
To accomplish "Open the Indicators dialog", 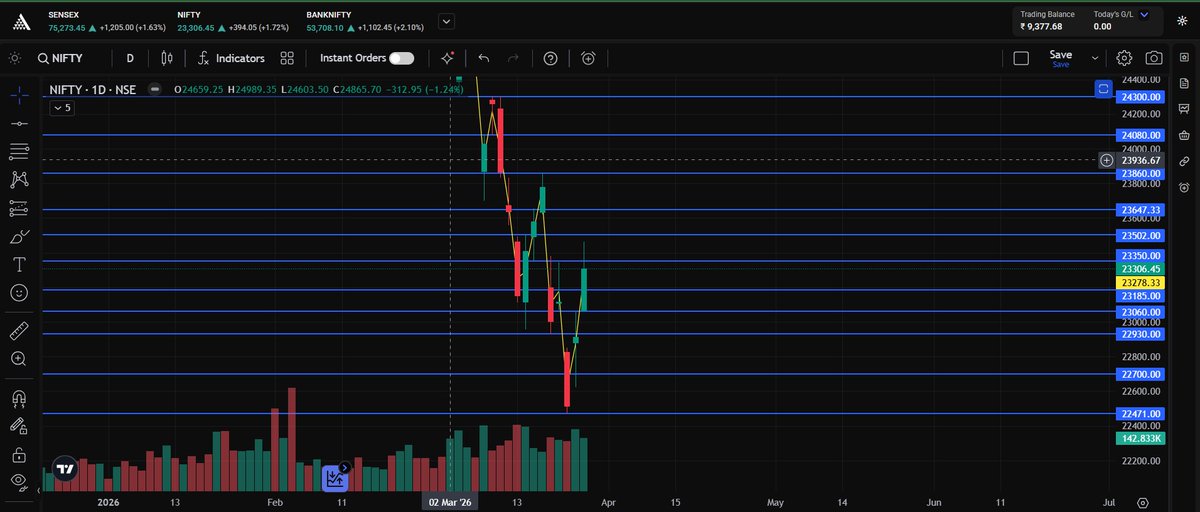I will click(231, 58).
